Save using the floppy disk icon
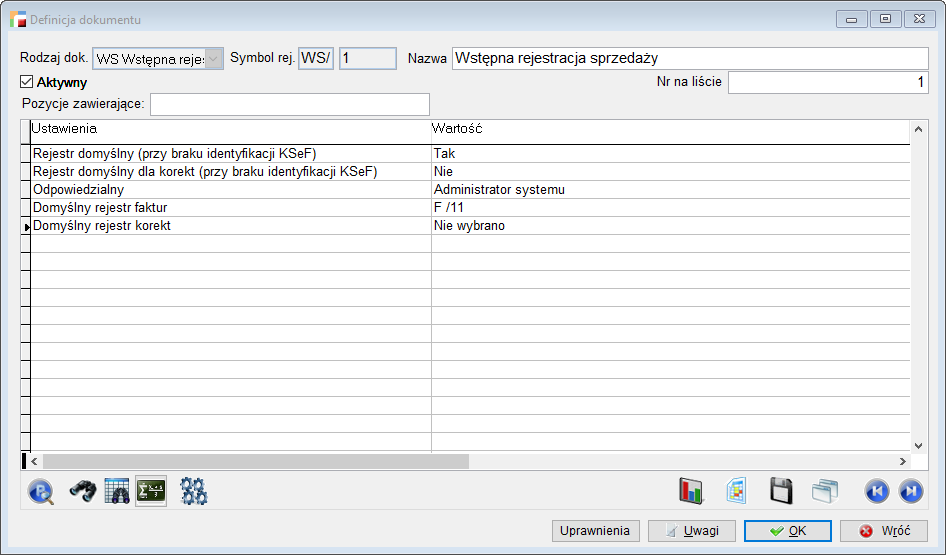The width and height of the screenshot is (946, 555). click(x=781, y=491)
